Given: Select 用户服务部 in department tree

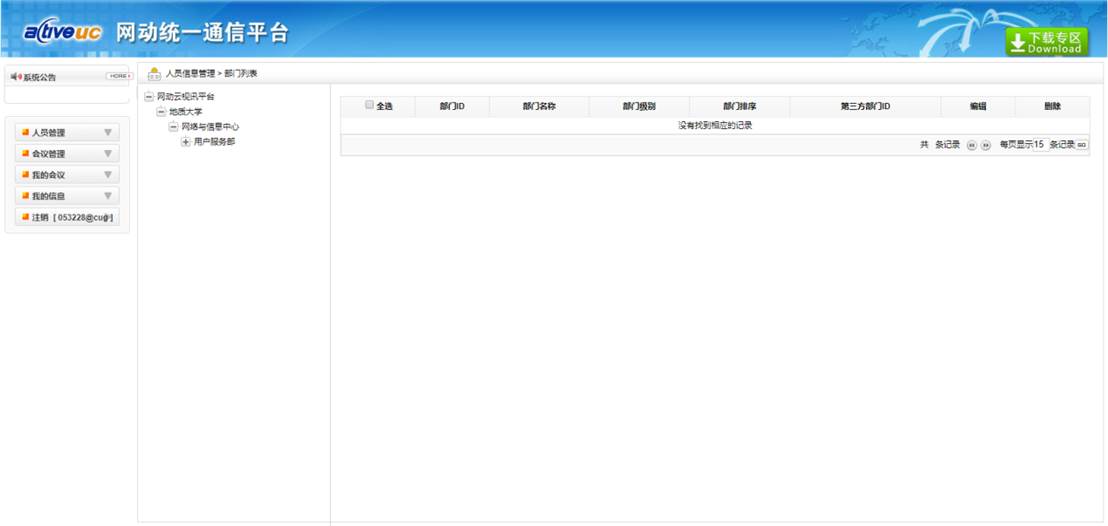Looking at the screenshot, I should 214,142.
